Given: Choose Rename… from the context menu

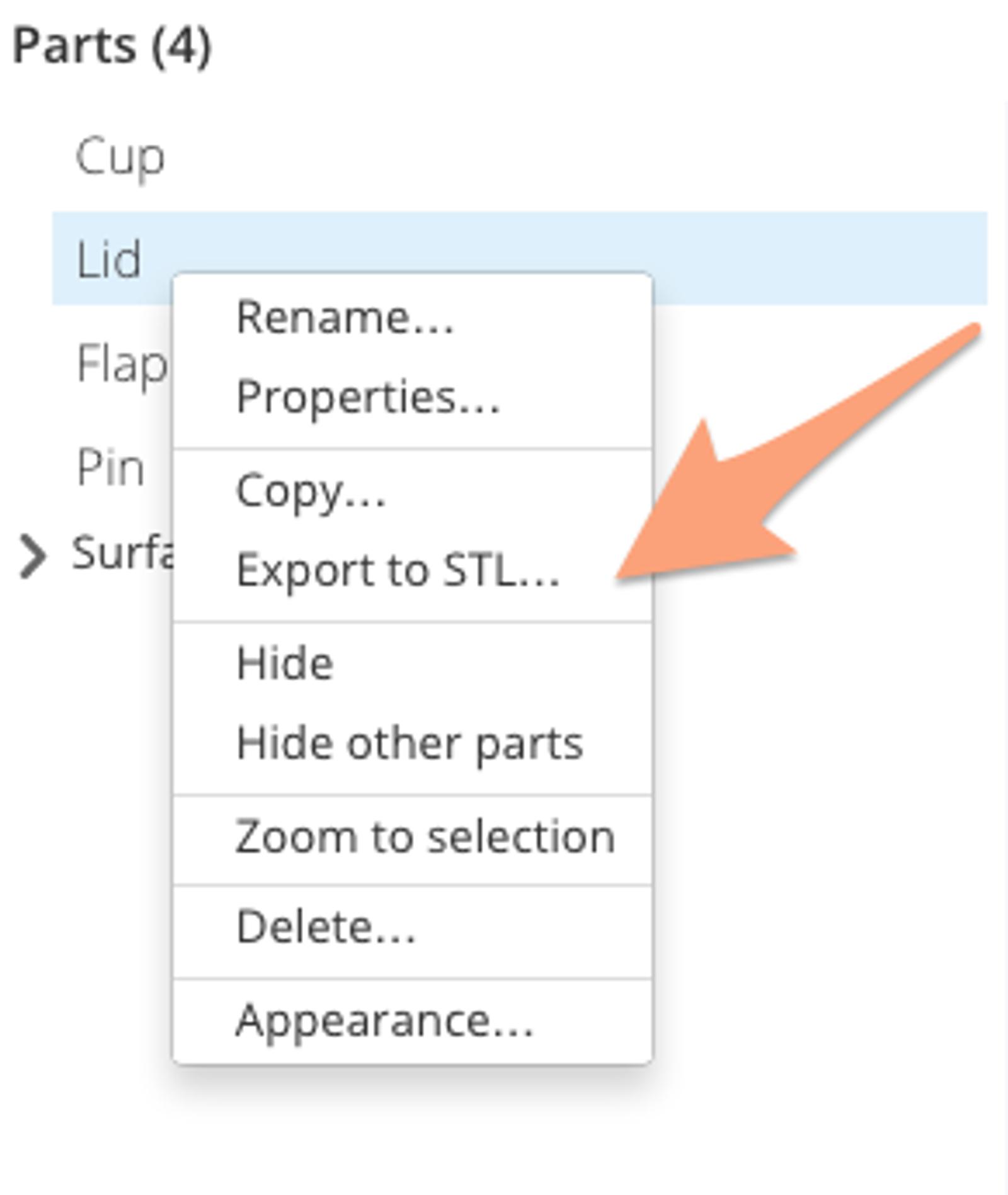Looking at the screenshot, I should click(344, 317).
